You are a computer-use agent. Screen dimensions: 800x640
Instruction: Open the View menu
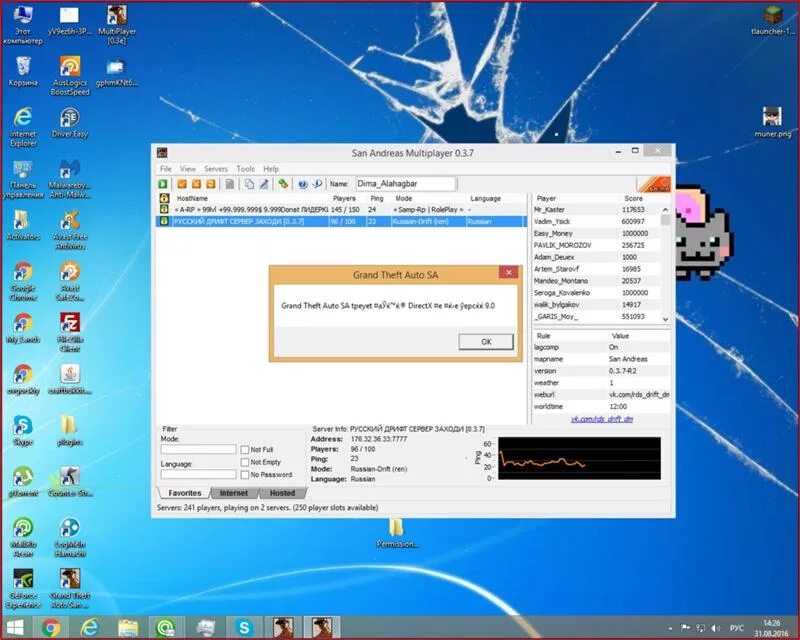pyautogui.click(x=187, y=168)
